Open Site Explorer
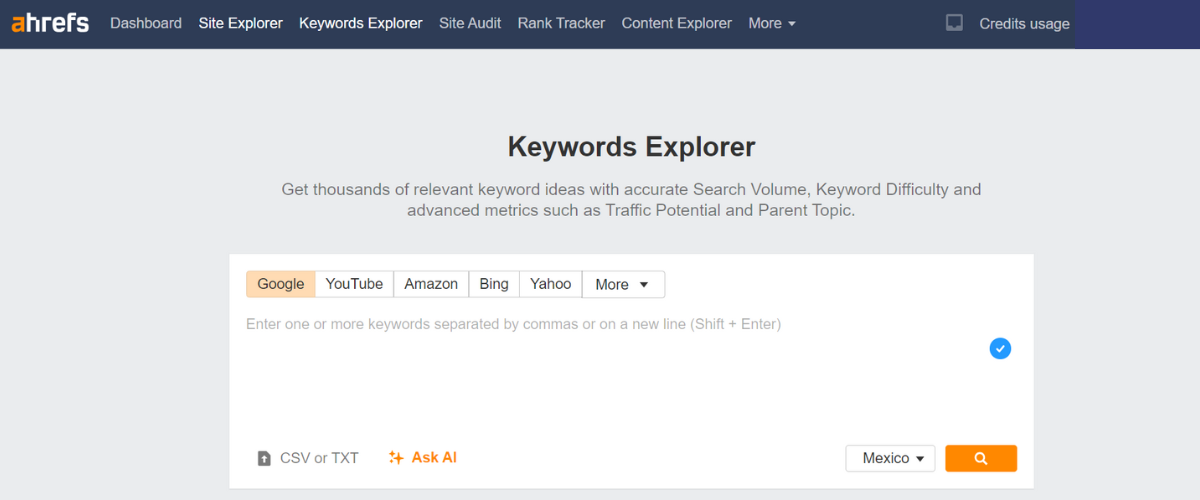 pos(241,23)
